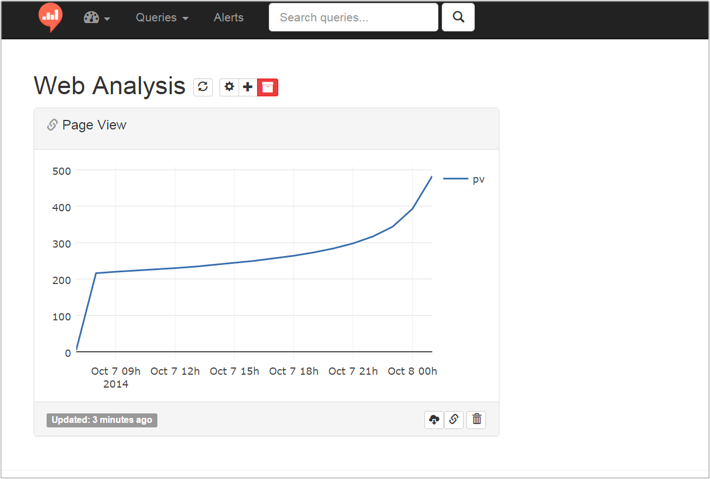Expand the Queries dropdown menu

coord(162,18)
